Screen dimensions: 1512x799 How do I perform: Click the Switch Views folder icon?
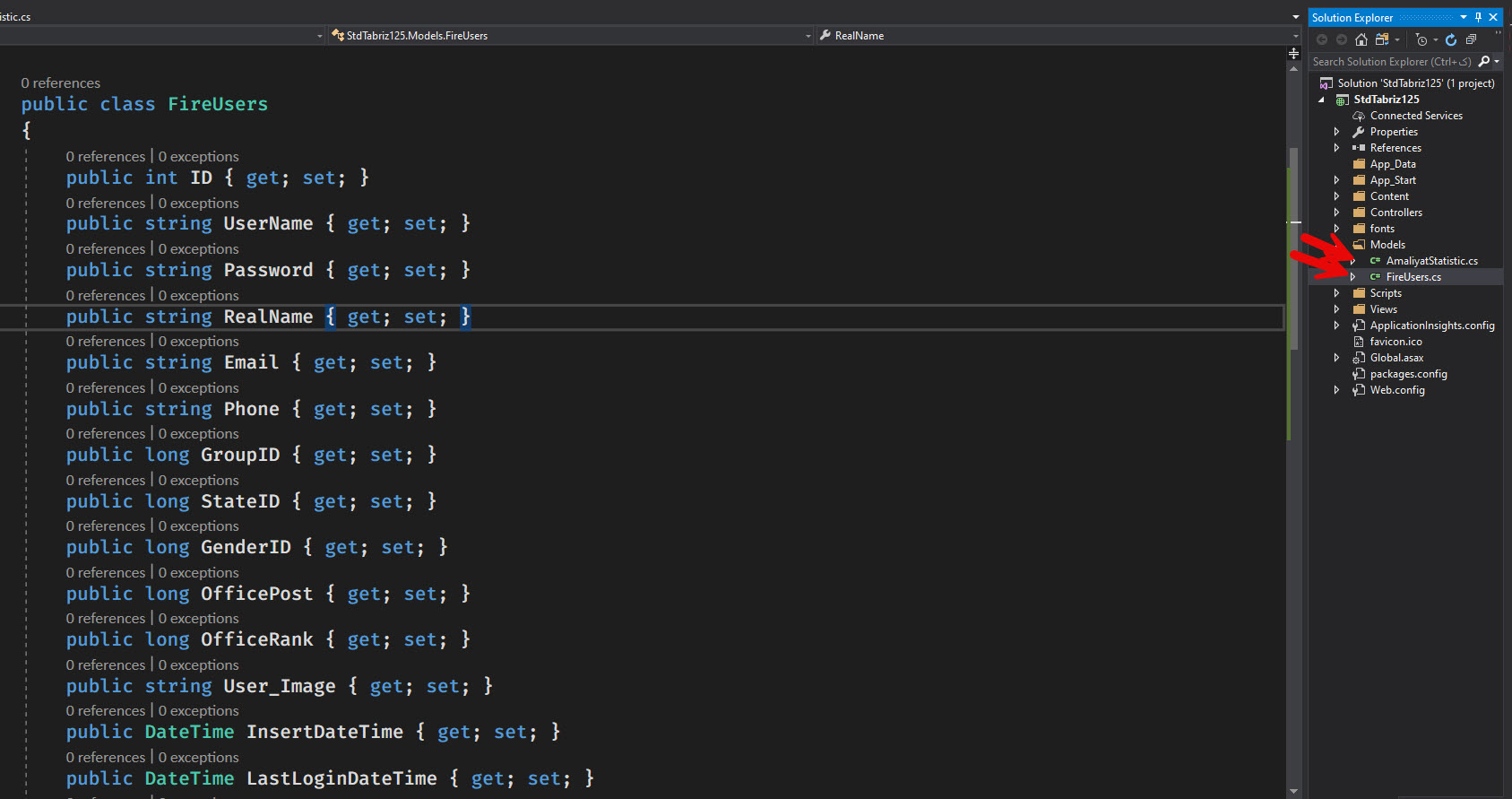(1382, 39)
